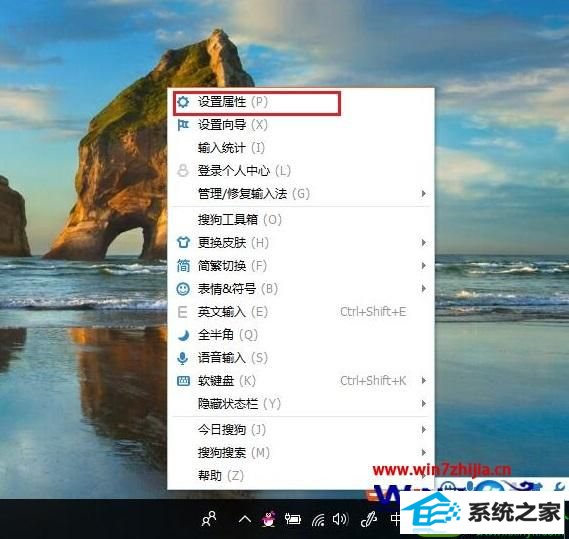Click the flag icon beside 设置向导

(x=183, y=125)
